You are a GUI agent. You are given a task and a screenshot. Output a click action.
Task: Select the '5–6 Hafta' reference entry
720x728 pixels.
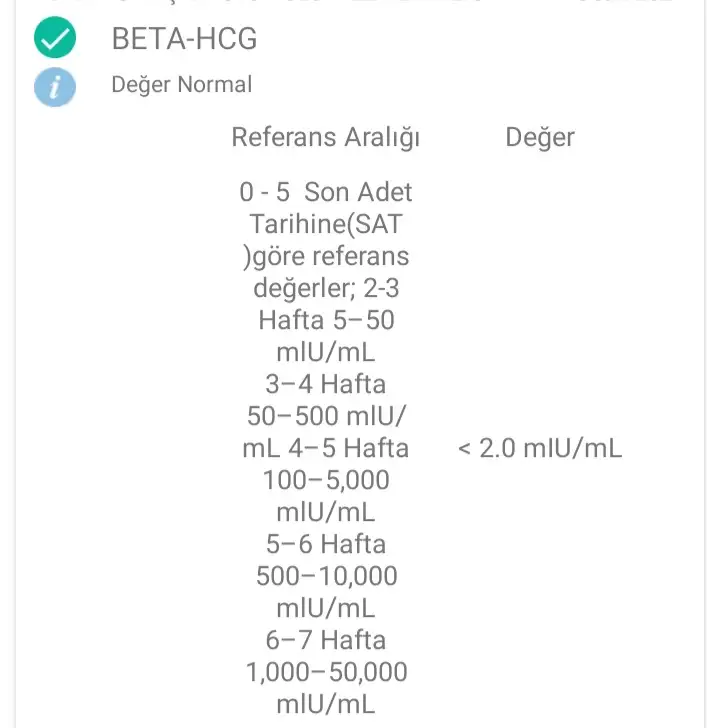[326, 544]
